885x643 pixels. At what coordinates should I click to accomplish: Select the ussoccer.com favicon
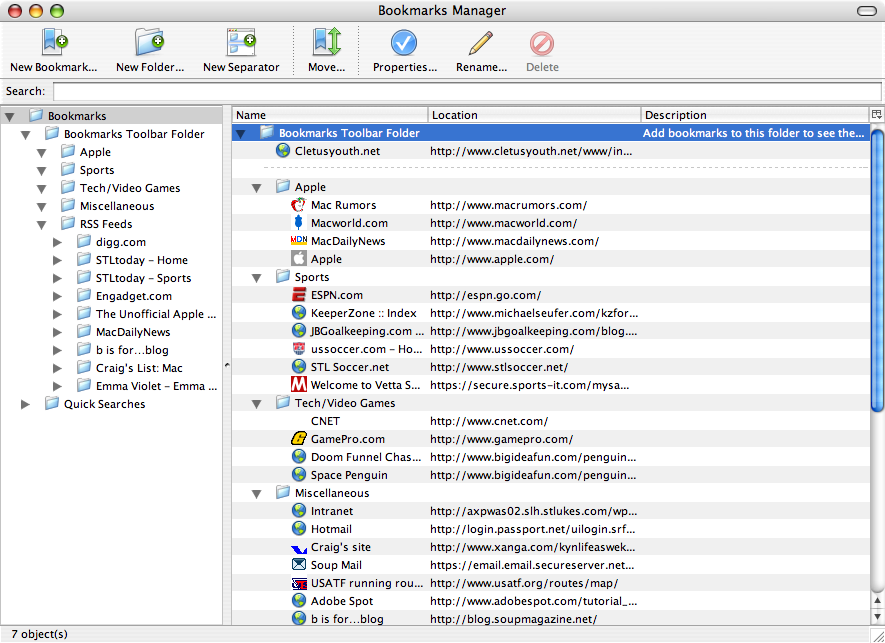pyautogui.click(x=299, y=349)
